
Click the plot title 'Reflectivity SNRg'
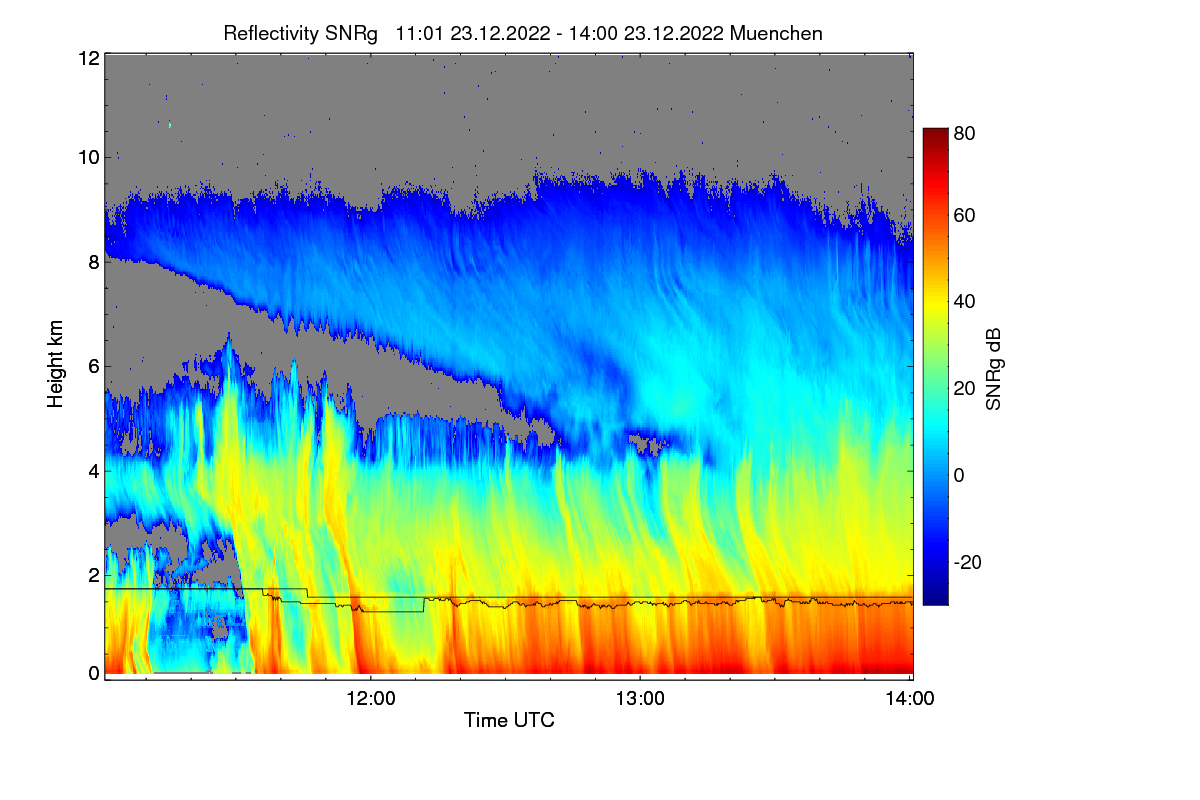tap(301, 33)
